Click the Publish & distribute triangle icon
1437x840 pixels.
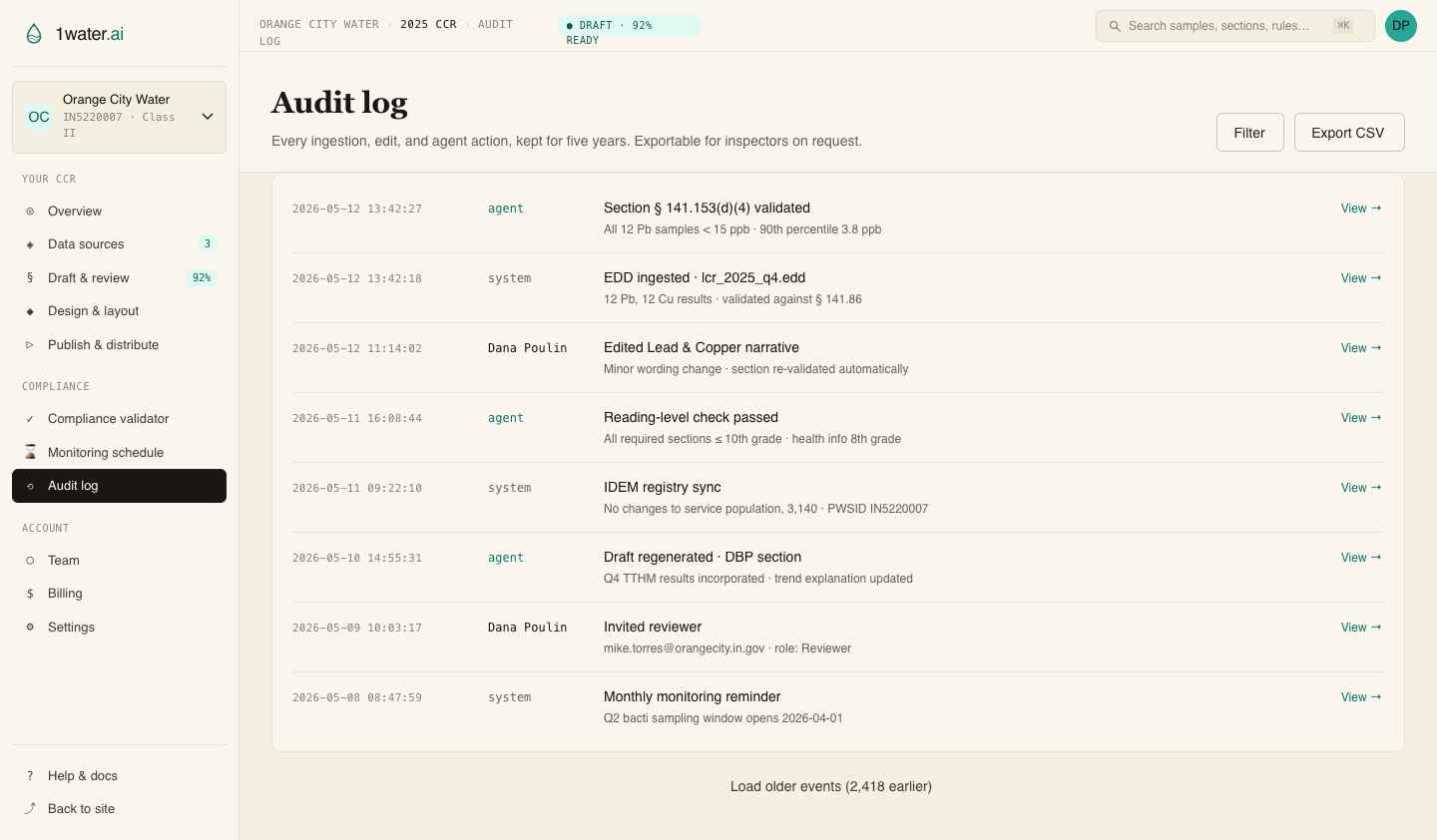30,345
